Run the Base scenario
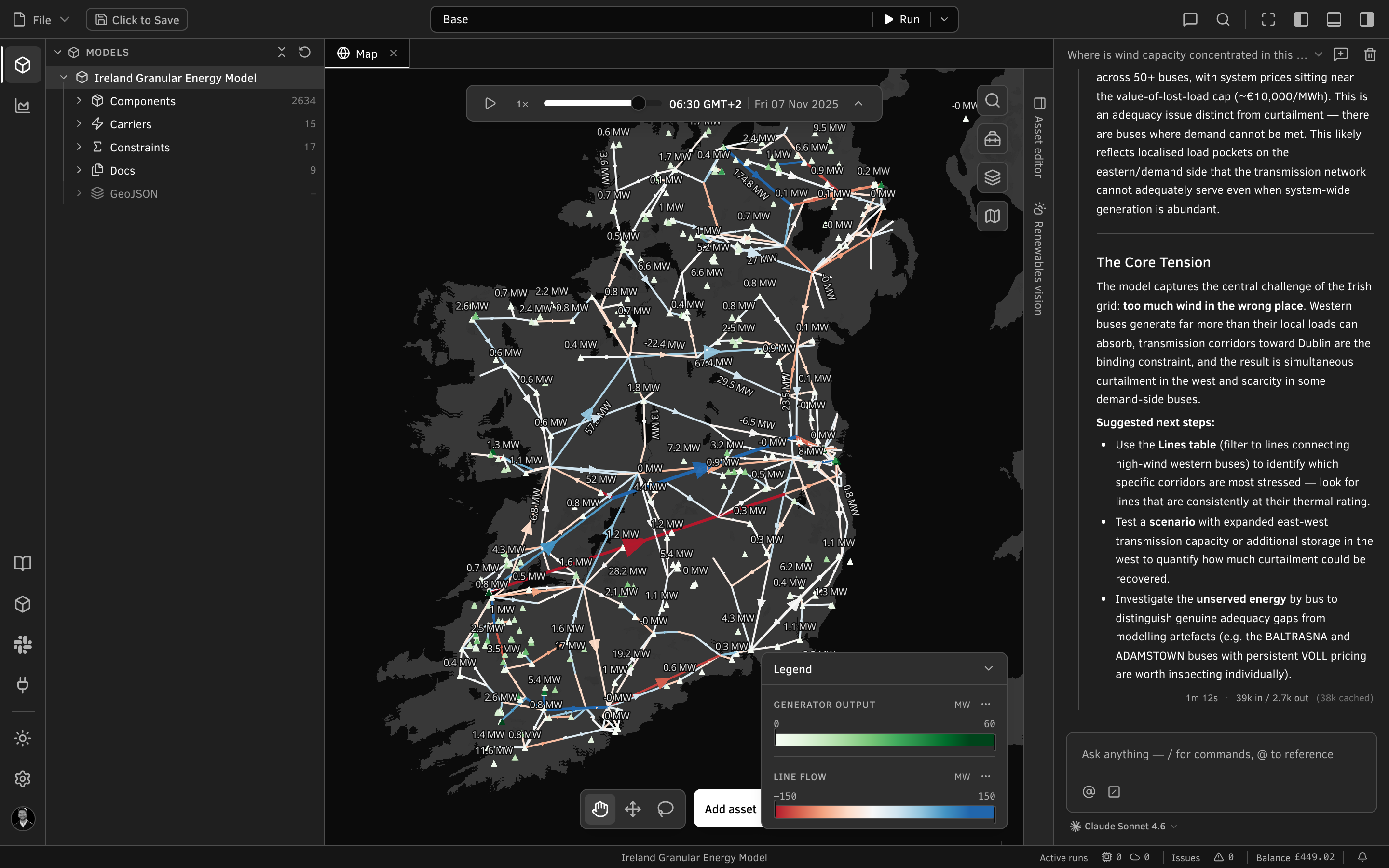Screen dimensions: 1389x868 coord(901,19)
